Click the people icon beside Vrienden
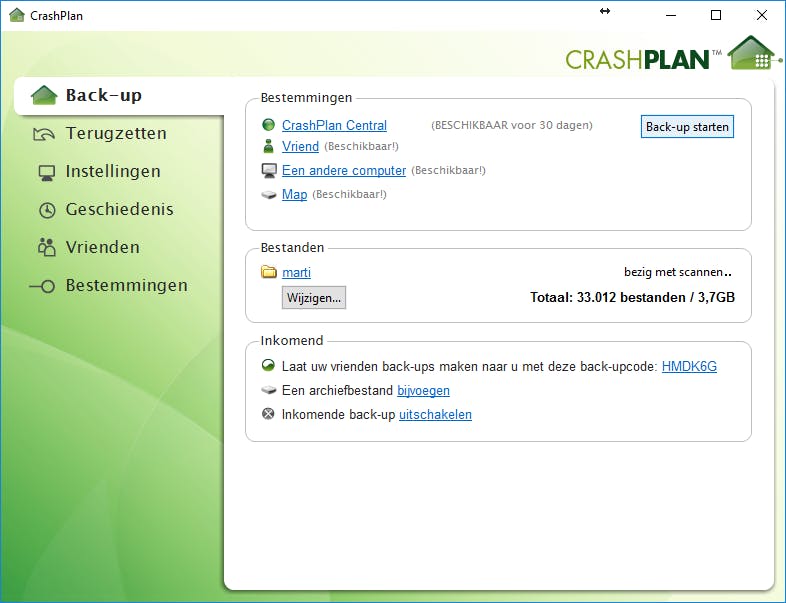This screenshot has width=786, height=603. 47,247
